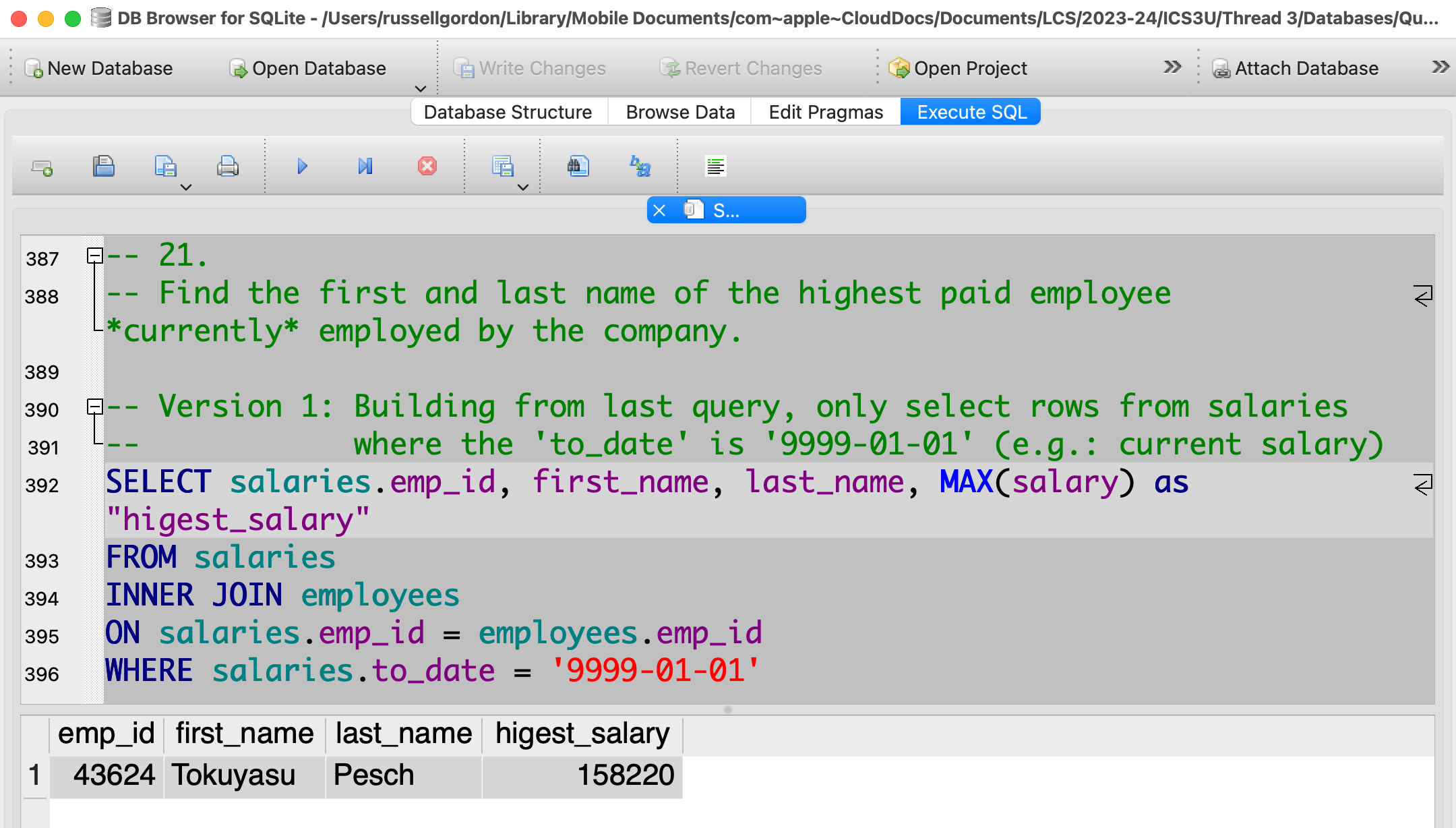
Task: Collapse the comment fold at line 390
Action: 94,407
